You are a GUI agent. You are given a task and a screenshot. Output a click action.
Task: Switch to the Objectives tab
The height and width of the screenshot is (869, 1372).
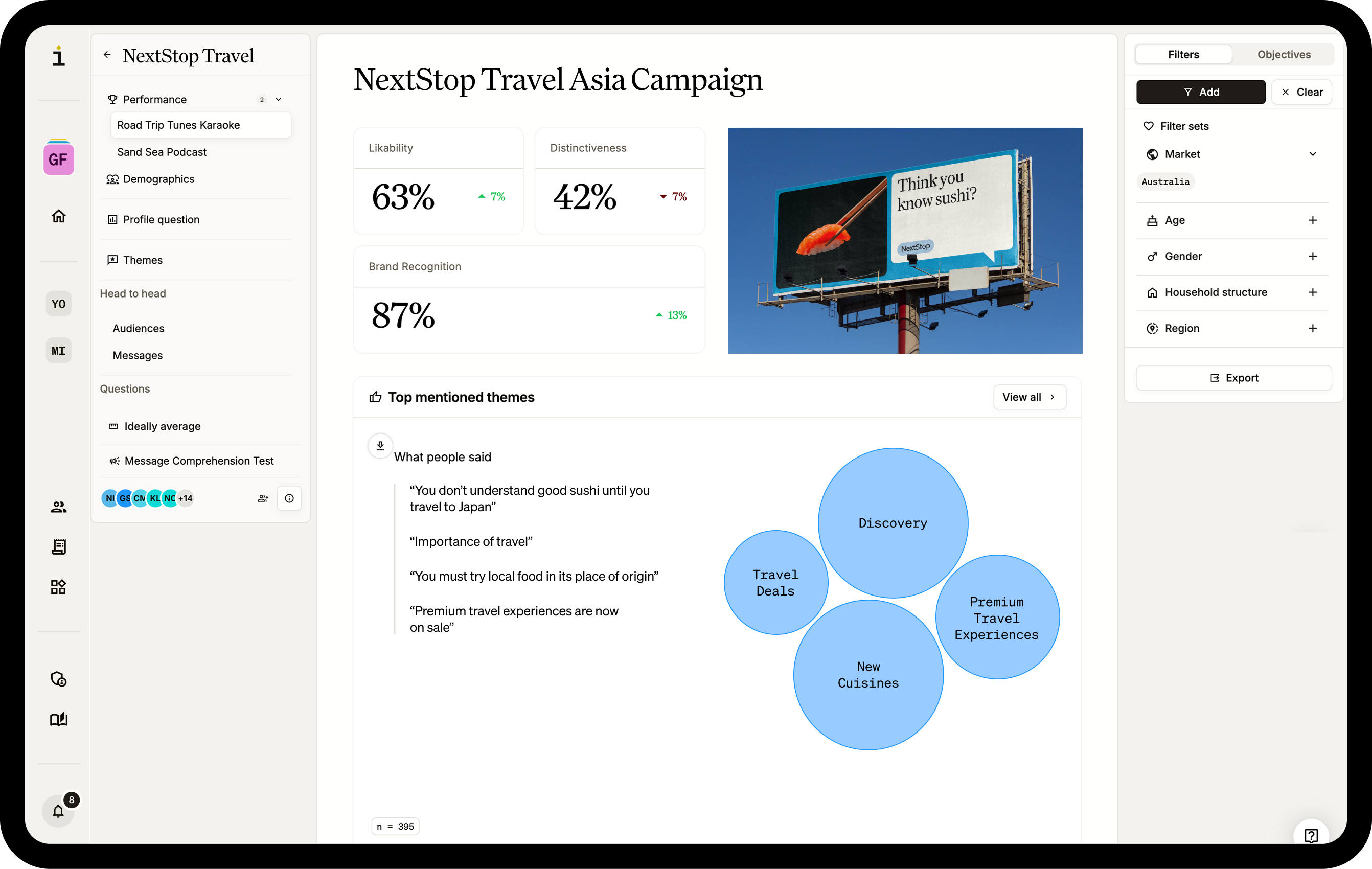click(x=1283, y=55)
